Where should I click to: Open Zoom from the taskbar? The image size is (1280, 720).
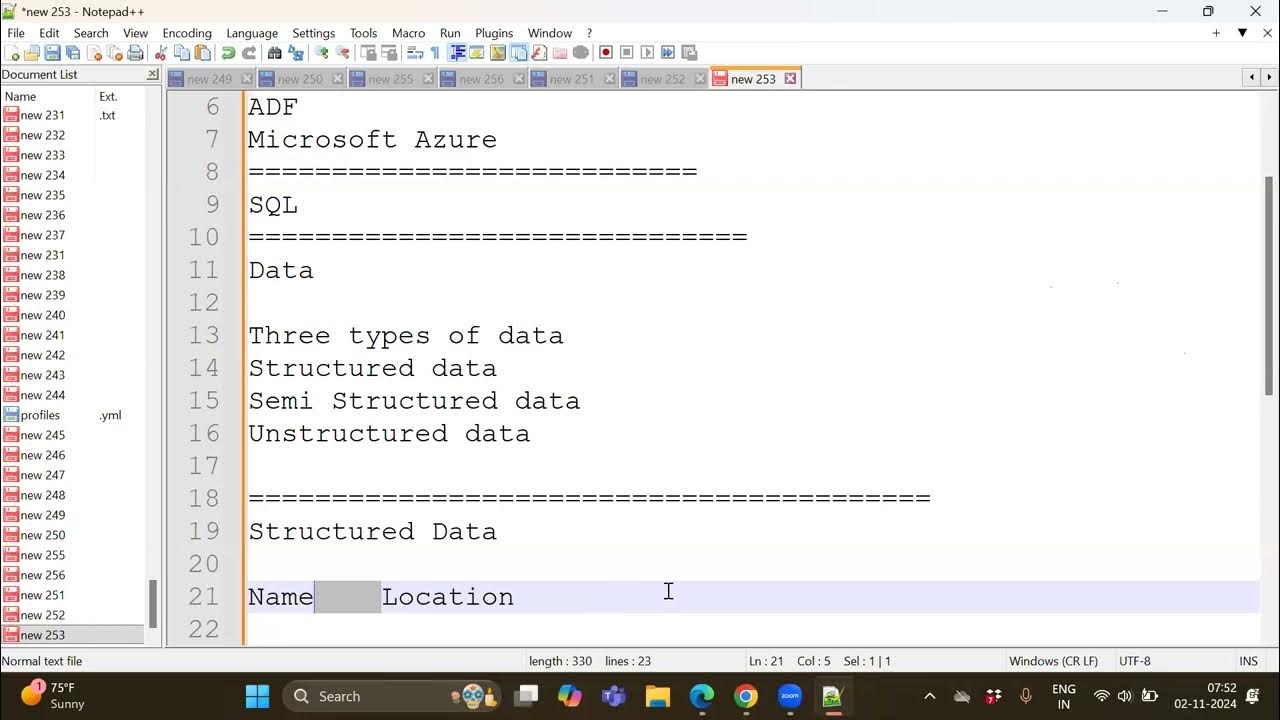[790, 696]
